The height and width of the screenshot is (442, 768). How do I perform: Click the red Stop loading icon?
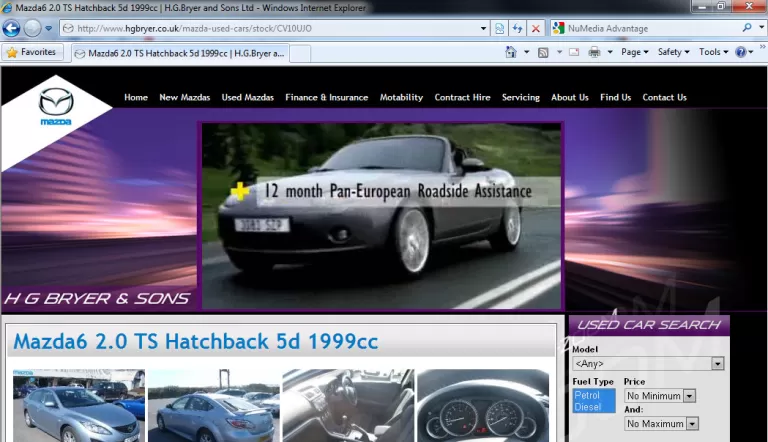(536, 28)
